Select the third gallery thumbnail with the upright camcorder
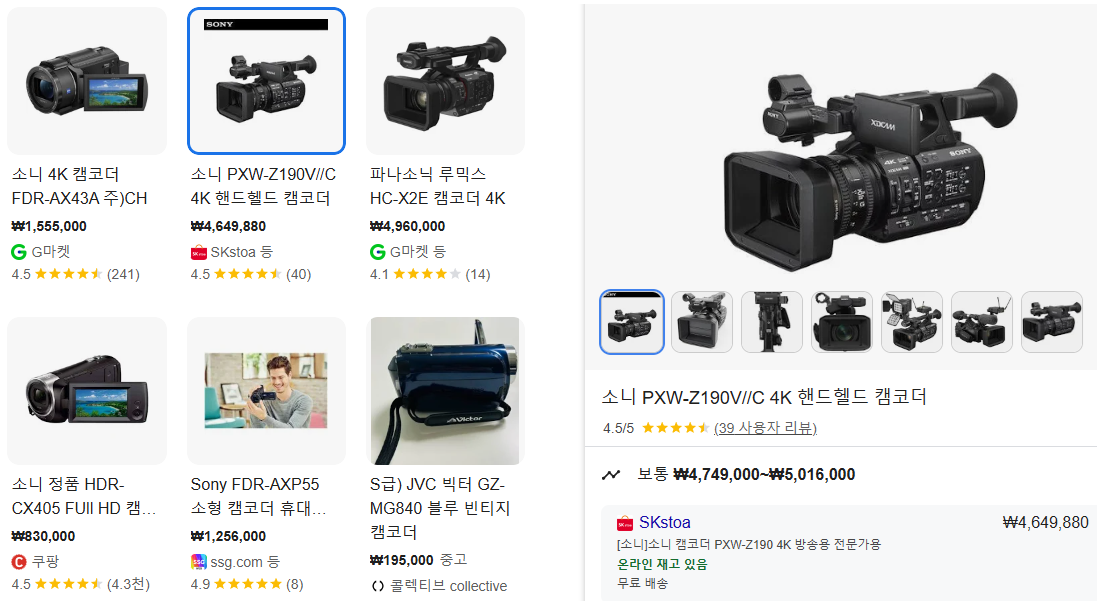This screenshot has width=1097, height=601. (772, 322)
